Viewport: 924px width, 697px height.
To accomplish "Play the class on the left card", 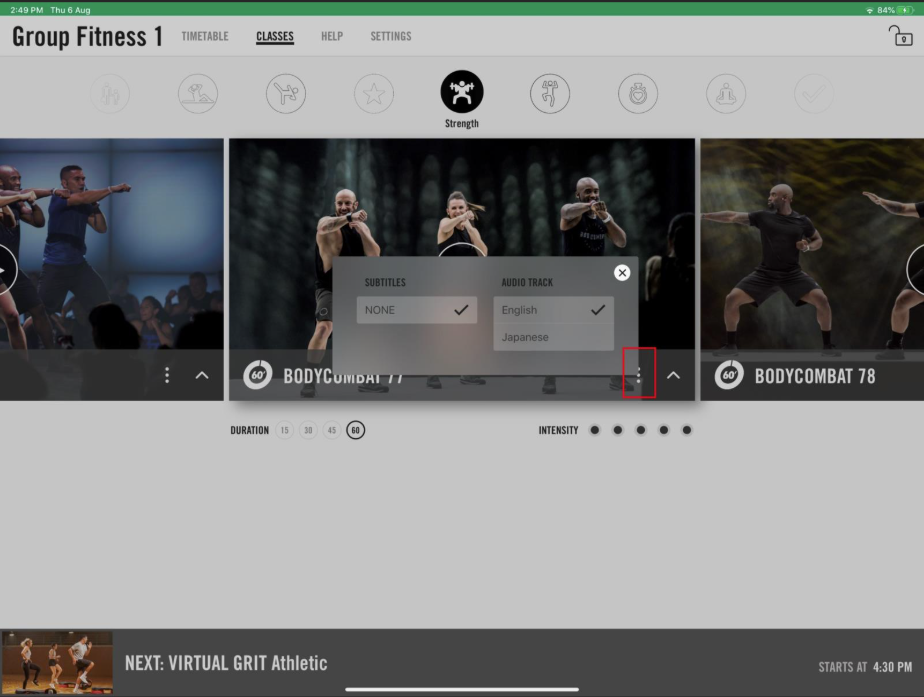I will [x=5, y=270].
